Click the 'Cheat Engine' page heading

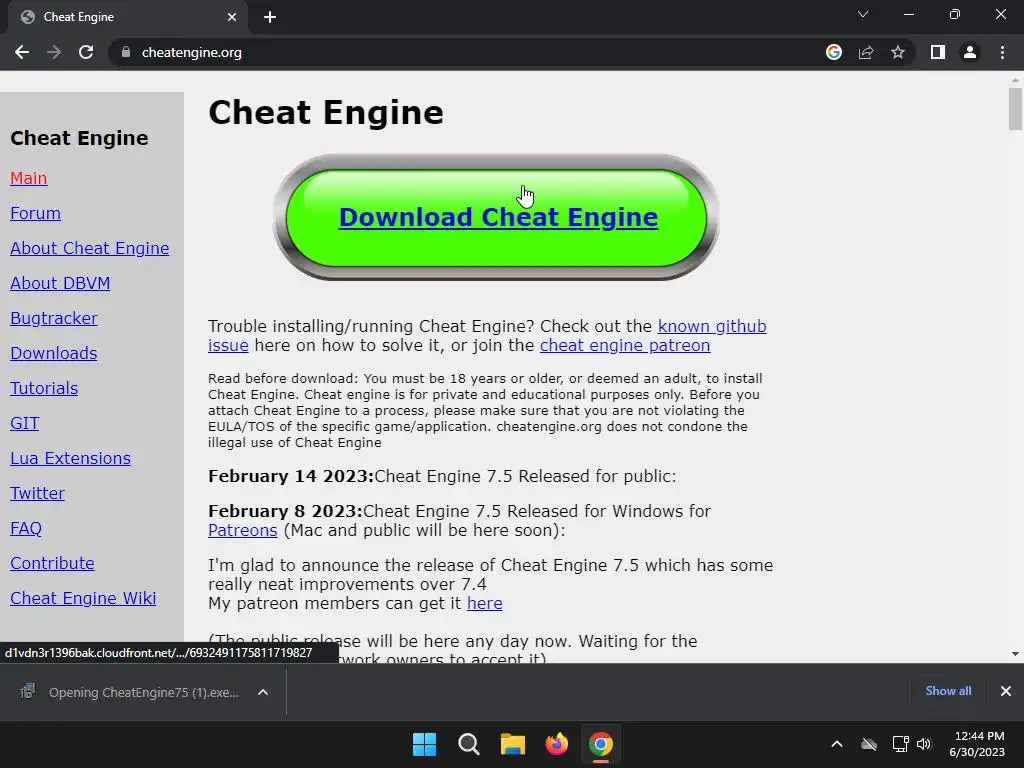[x=326, y=112]
